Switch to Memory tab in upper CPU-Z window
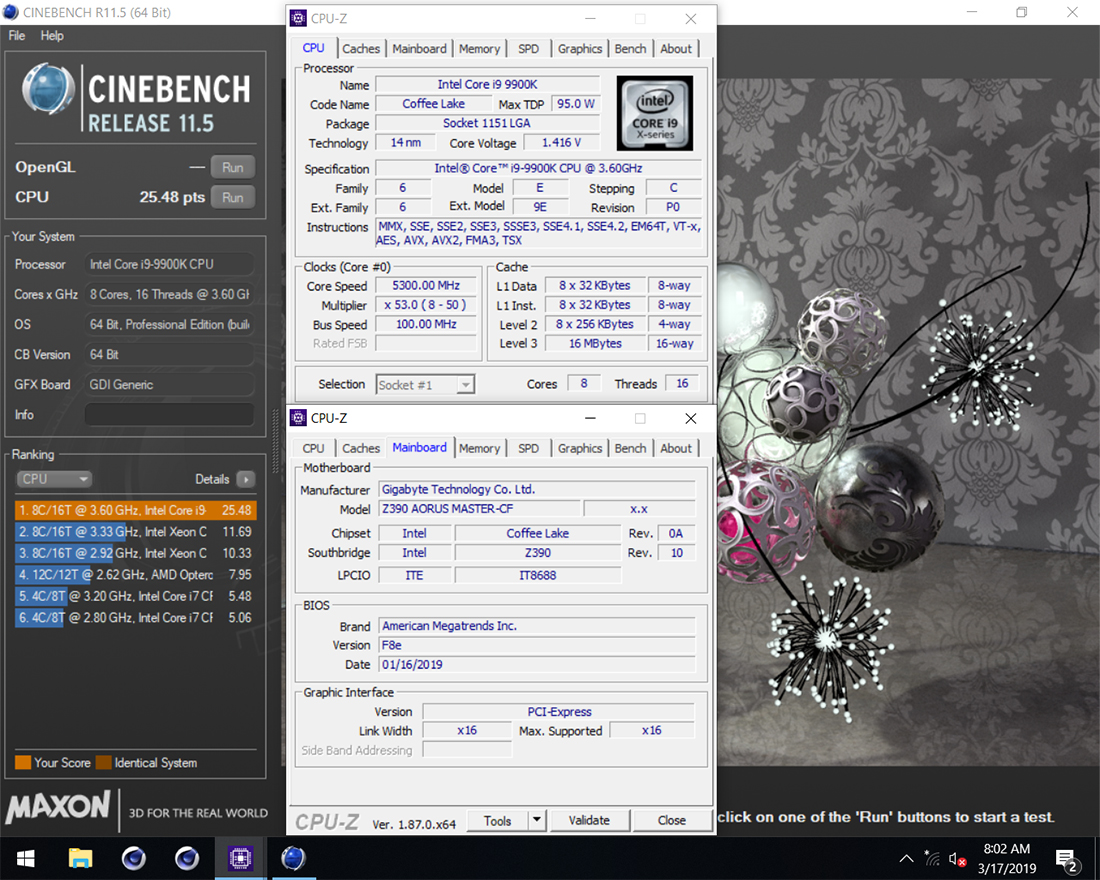 (479, 48)
